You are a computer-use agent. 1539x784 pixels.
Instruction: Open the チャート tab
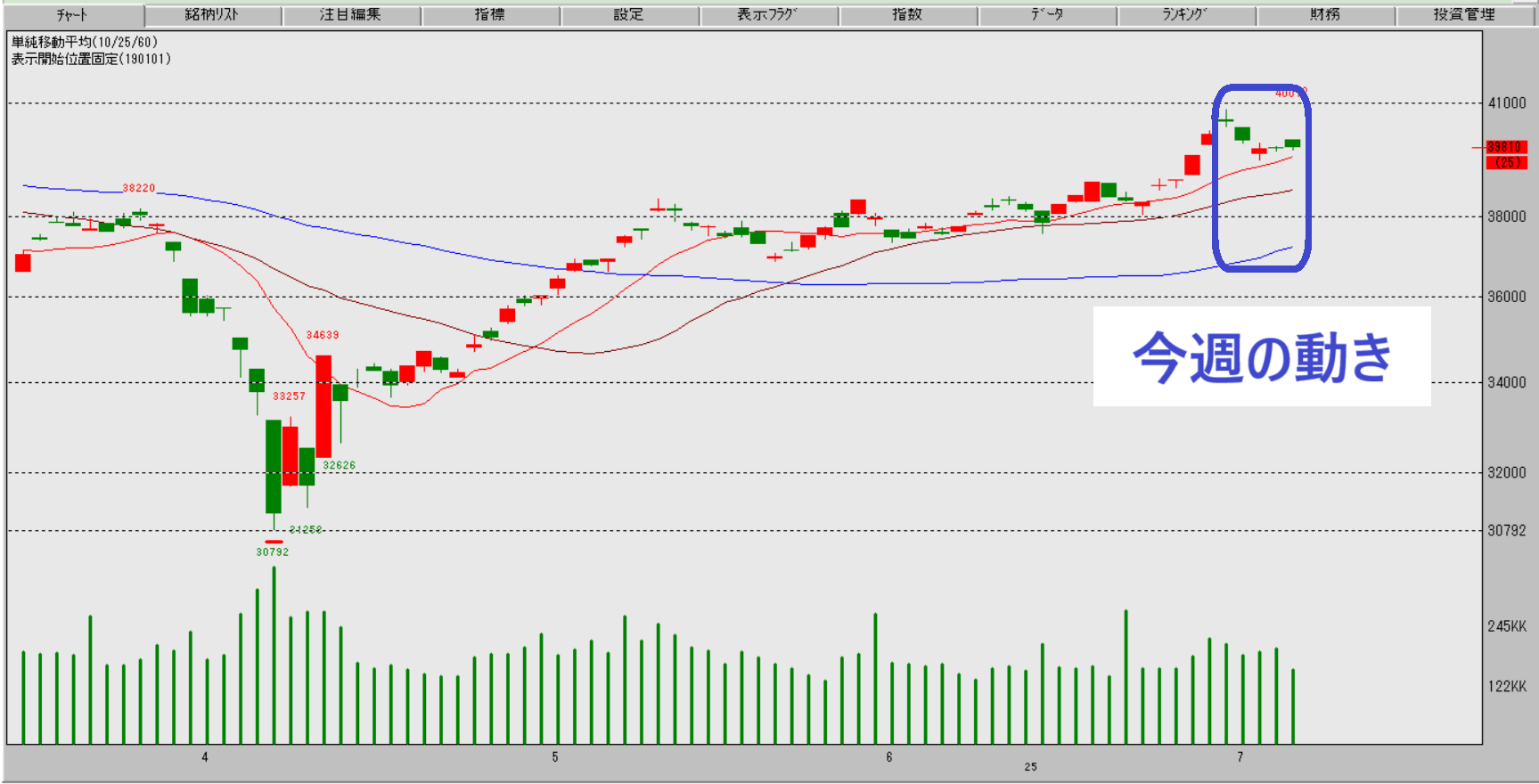coord(72,15)
